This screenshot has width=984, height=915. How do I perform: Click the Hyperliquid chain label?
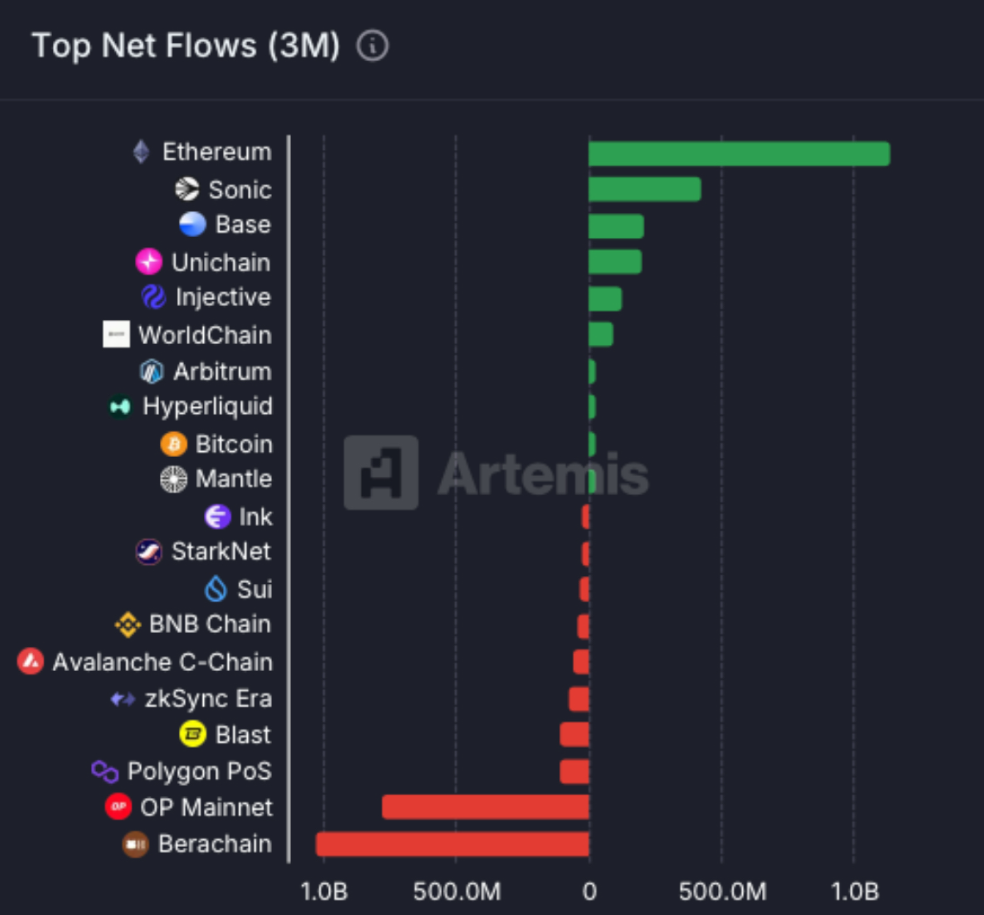[207, 407]
